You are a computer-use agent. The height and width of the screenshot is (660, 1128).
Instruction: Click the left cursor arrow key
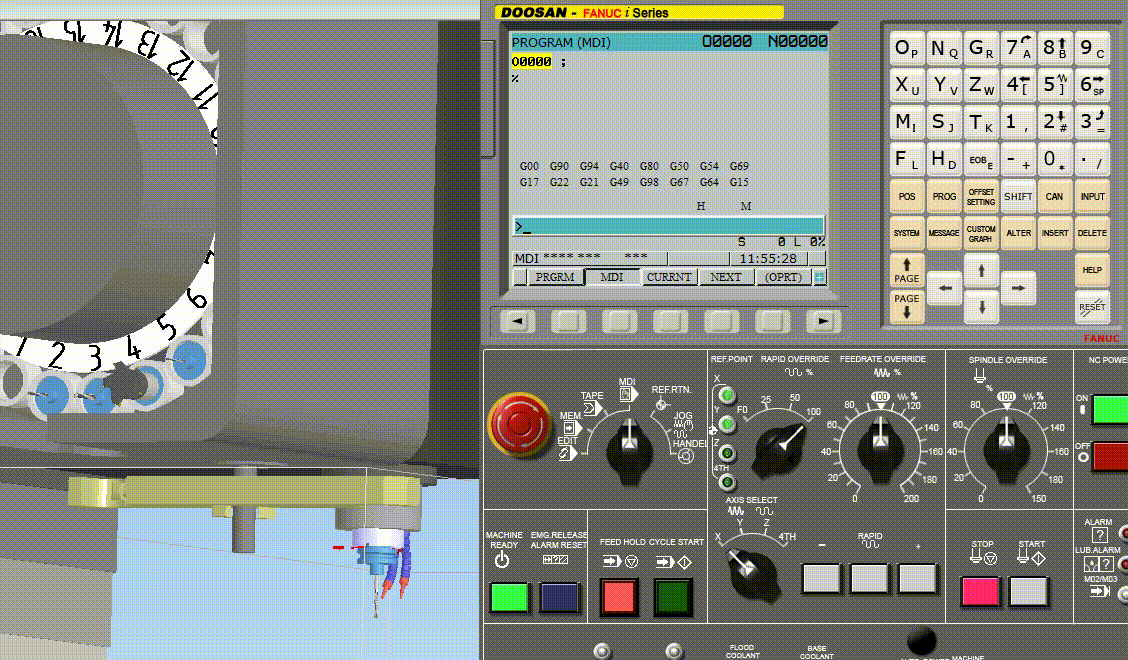pos(945,288)
